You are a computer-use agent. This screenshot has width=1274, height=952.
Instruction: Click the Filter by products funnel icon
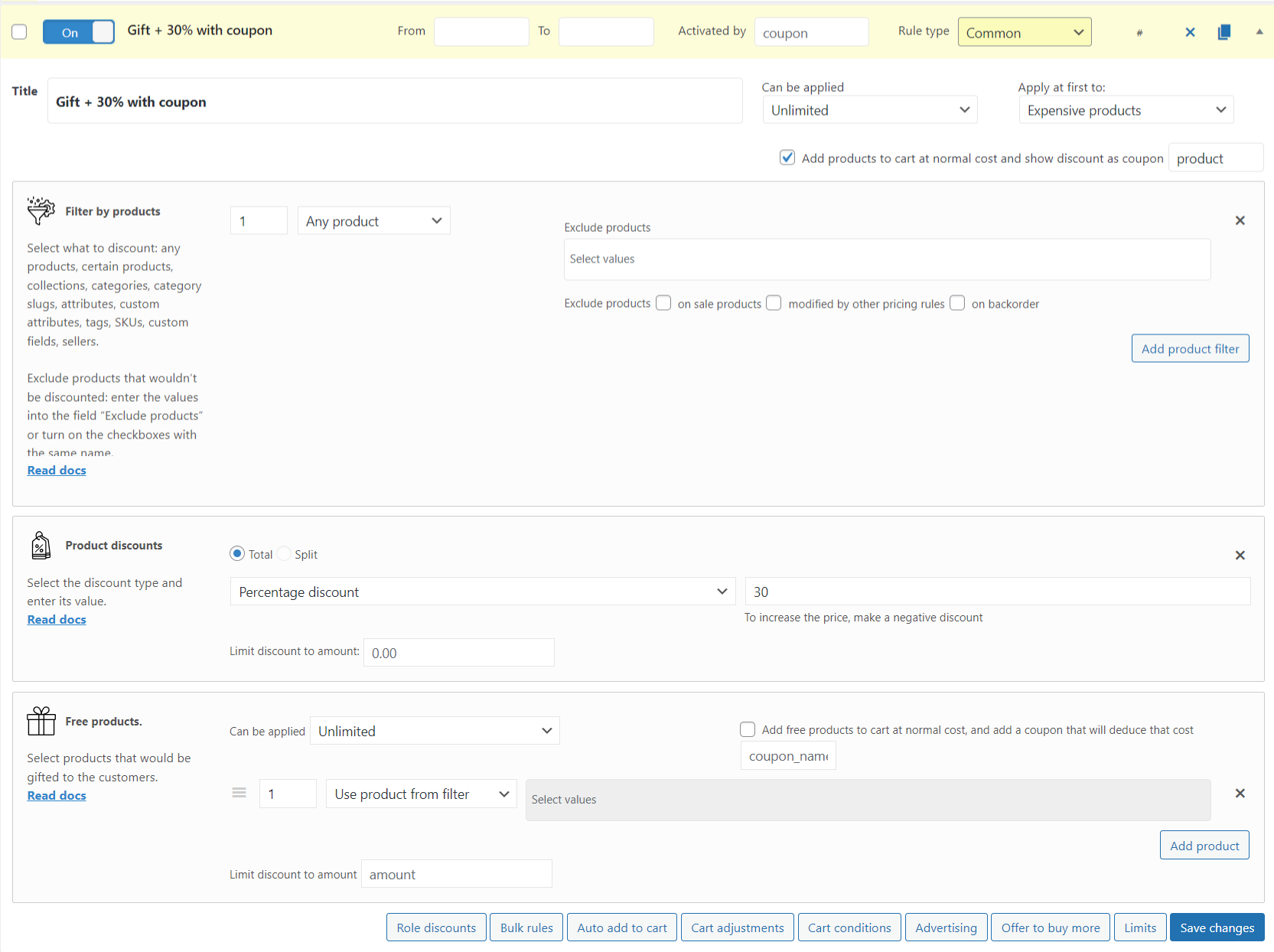[x=41, y=210]
